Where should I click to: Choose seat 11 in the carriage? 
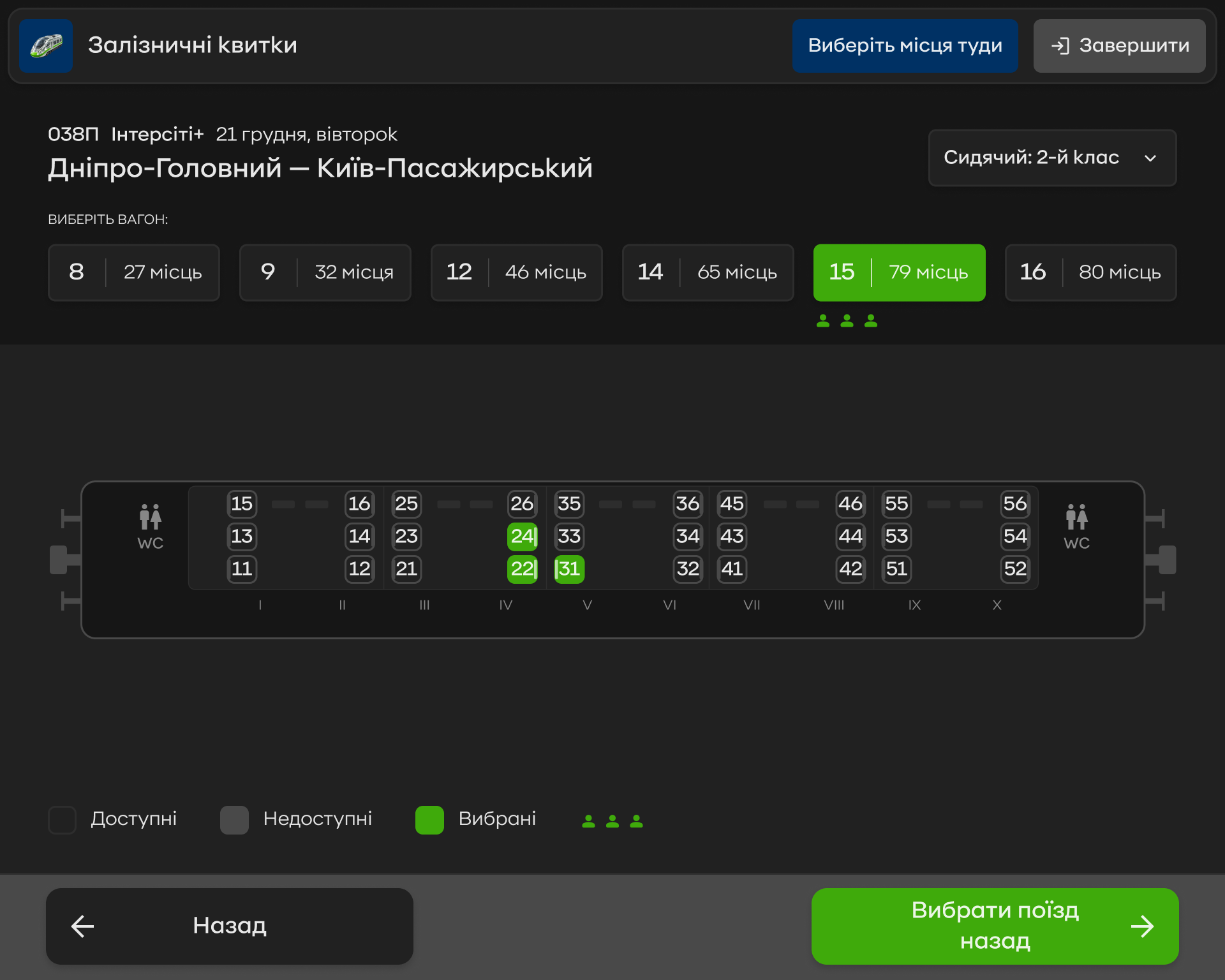pyautogui.click(x=242, y=568)
